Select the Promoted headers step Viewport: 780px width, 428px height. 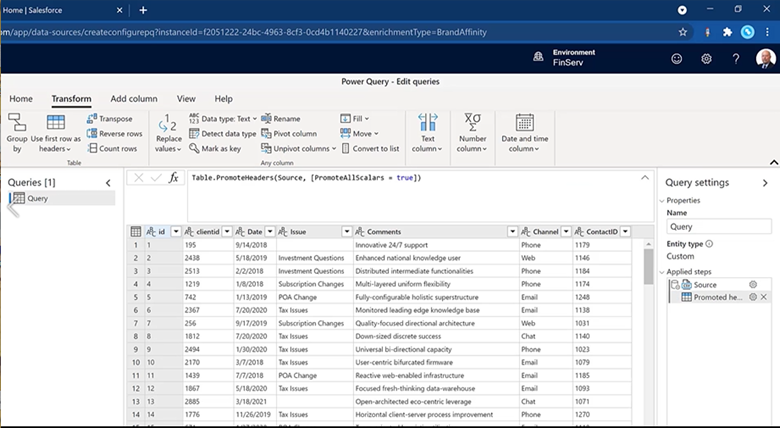[718, 297]
